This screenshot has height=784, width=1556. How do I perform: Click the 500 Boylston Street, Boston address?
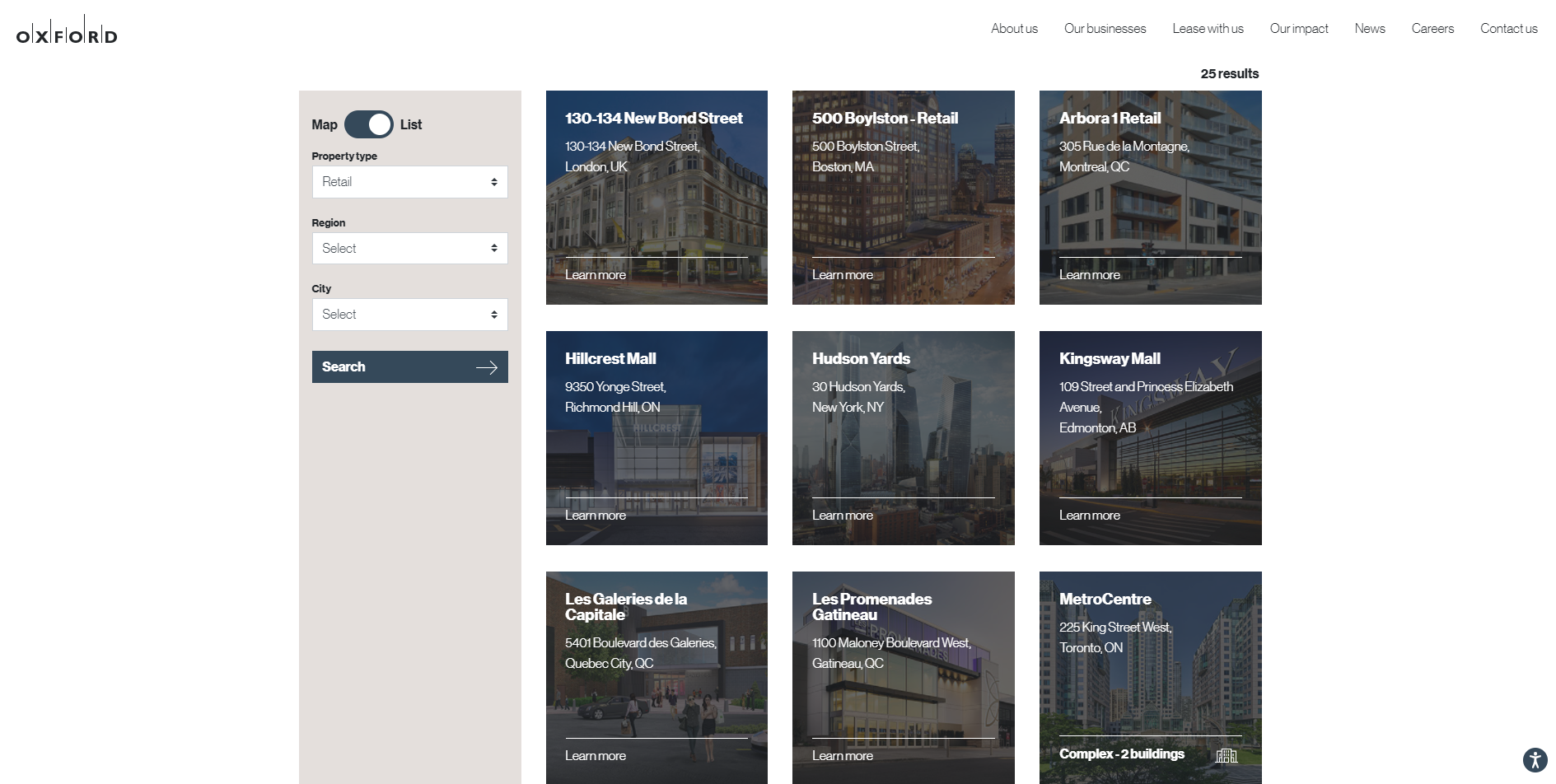(866, 156)
